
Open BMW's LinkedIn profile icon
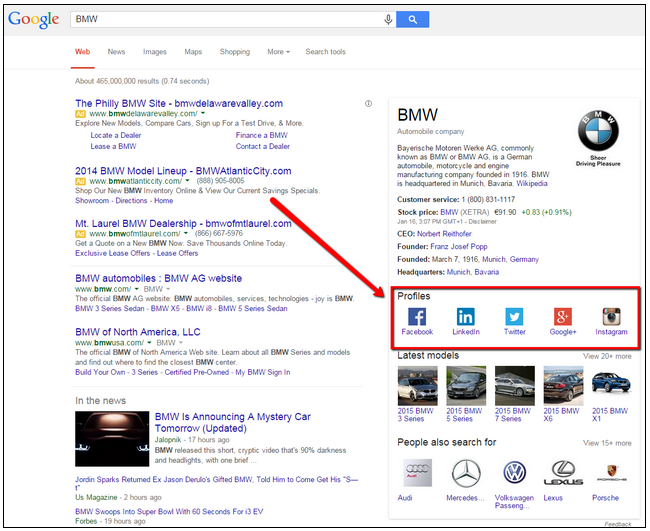466,317
